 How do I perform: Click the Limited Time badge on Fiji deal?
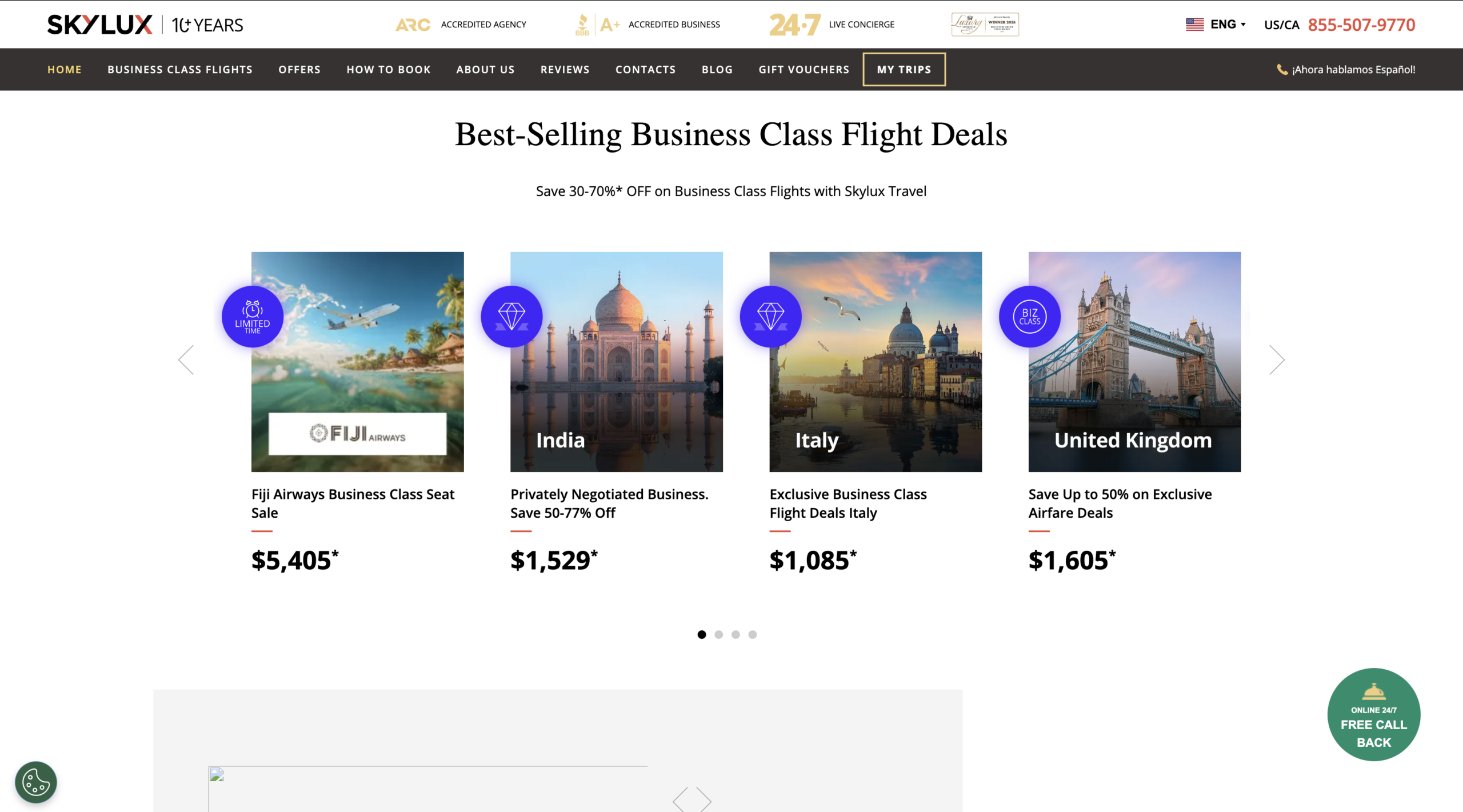pyautogui.click(x=253, y=317)
